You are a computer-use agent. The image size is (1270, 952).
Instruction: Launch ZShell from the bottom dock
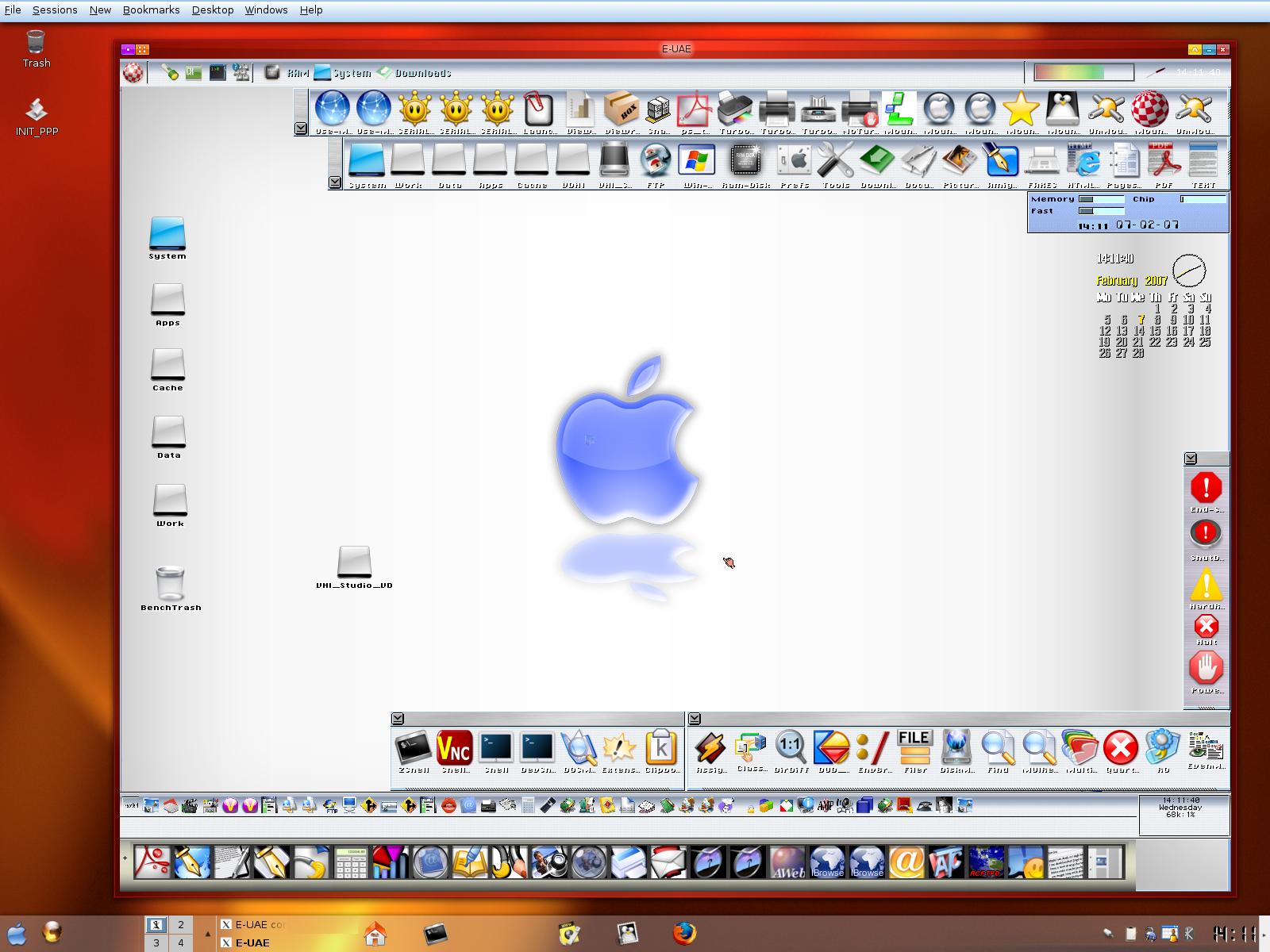point(414,748)
